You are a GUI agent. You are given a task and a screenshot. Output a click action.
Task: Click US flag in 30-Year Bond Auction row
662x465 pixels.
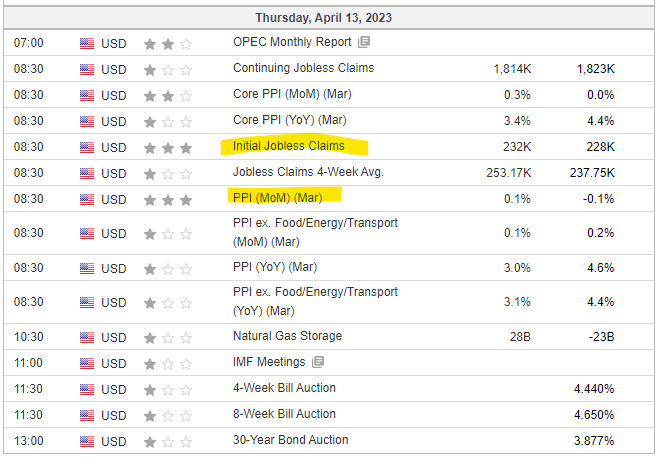point(87,441)
